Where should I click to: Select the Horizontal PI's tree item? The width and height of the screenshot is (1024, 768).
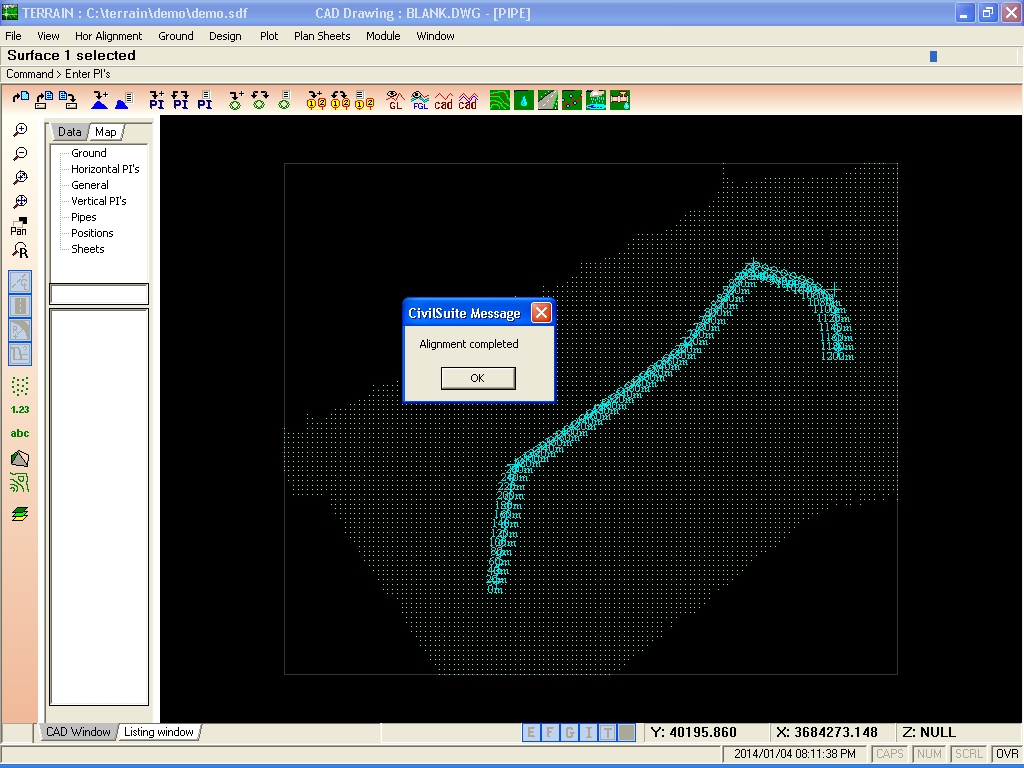[x=105, y=168]
